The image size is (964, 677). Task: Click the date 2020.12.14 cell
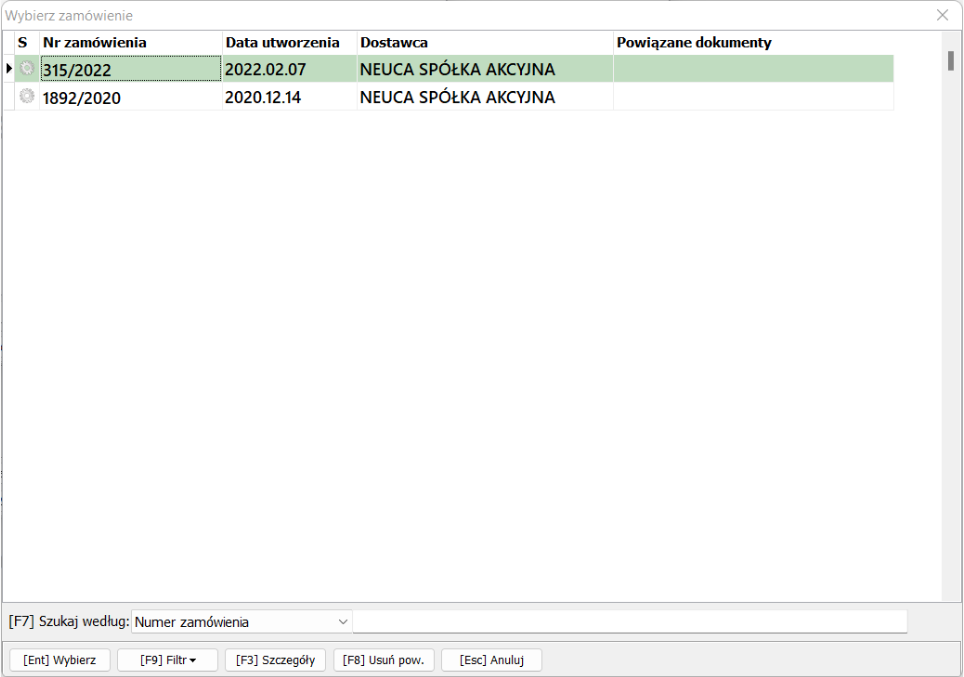click(x=290, y=97)
